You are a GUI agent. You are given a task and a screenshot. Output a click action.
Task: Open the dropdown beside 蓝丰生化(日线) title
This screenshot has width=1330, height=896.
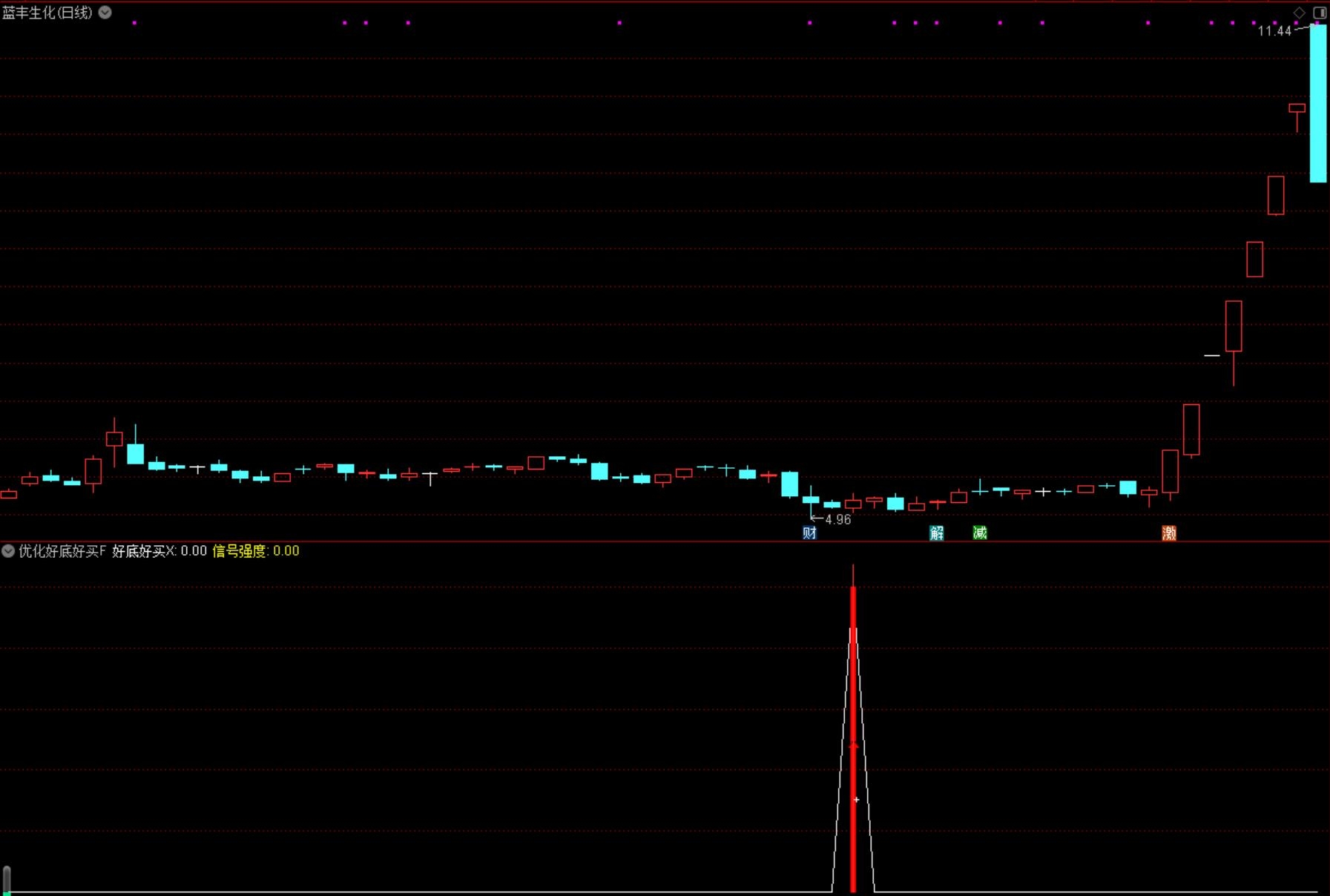tap(105, 13)
